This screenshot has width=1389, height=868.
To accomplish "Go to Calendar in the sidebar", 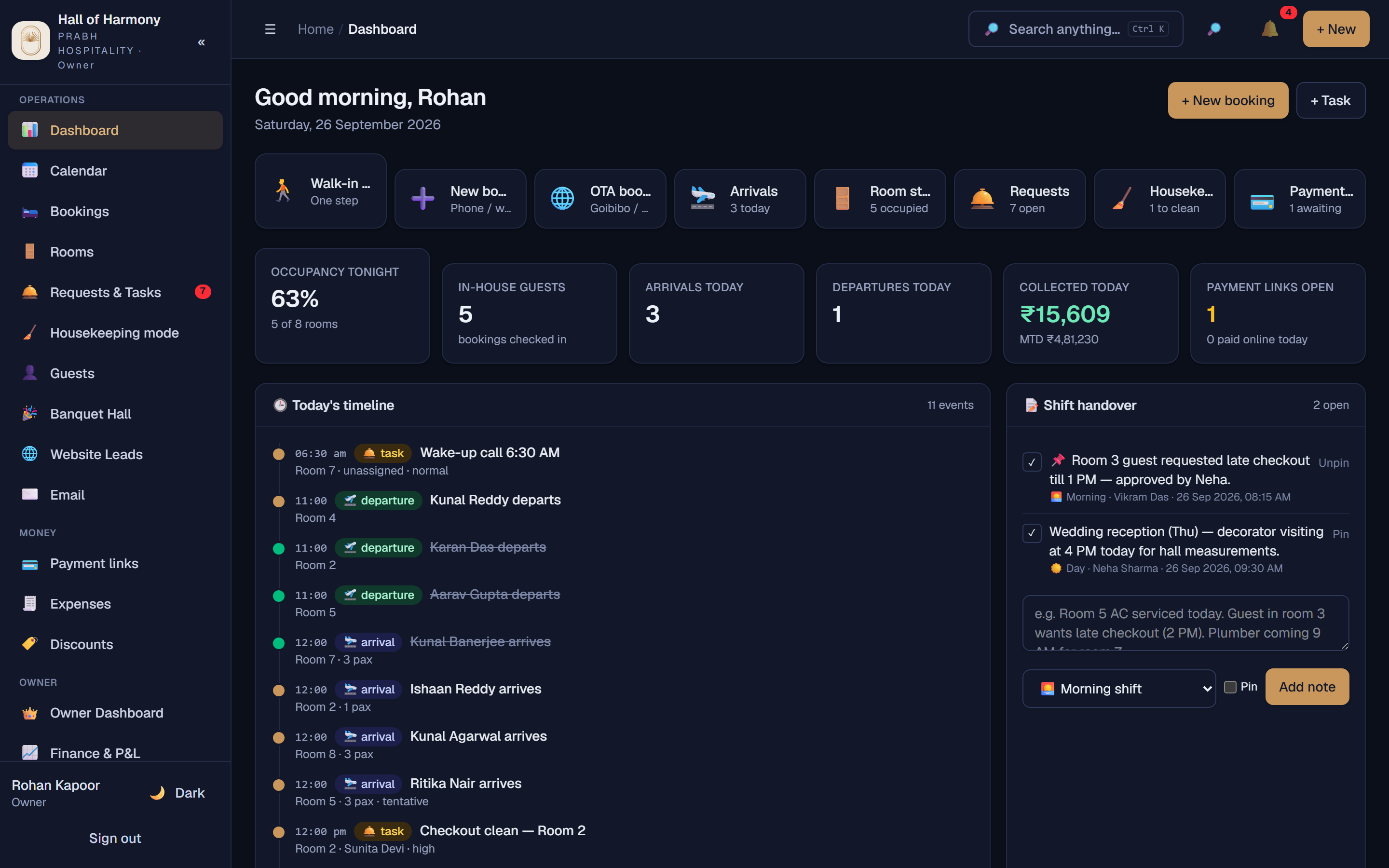I will click(x=115, y=171).
